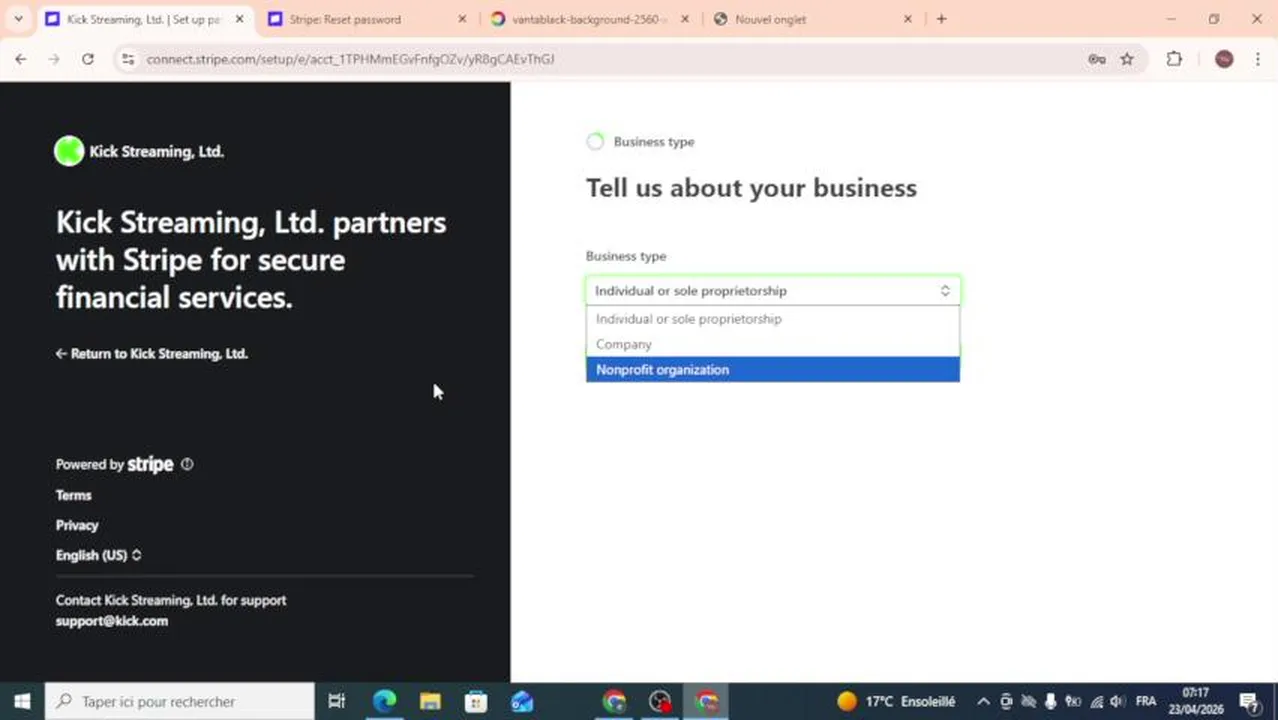
Task: Open File Explorer from the taskbar
Action: pos(430,701)
